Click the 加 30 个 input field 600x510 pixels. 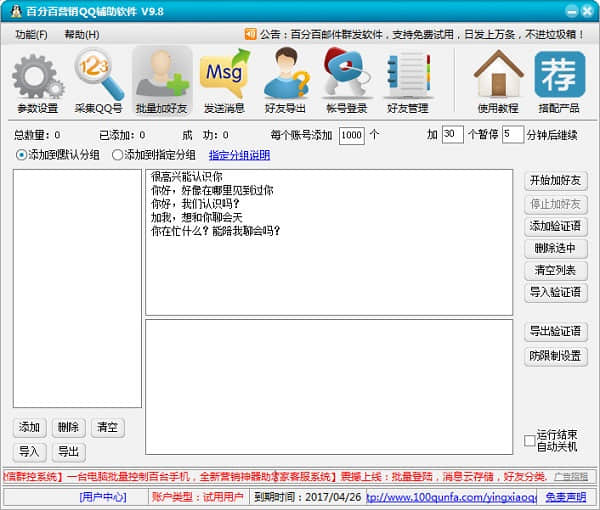point(453,134)
